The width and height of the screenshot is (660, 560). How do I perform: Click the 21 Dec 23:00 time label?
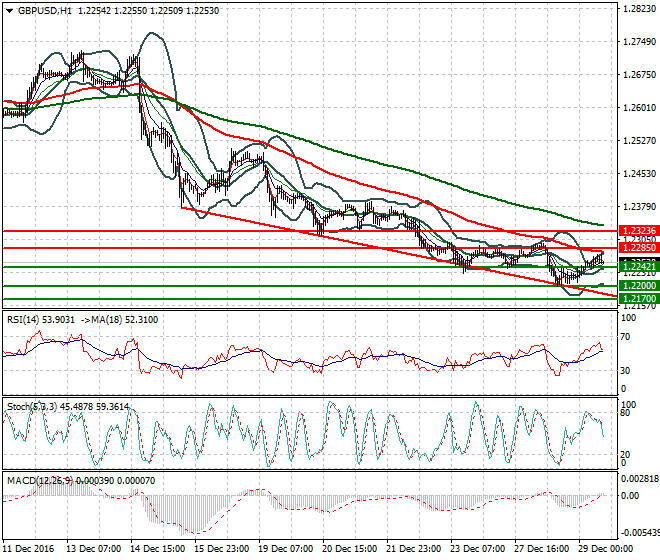[x=413, y=549]
